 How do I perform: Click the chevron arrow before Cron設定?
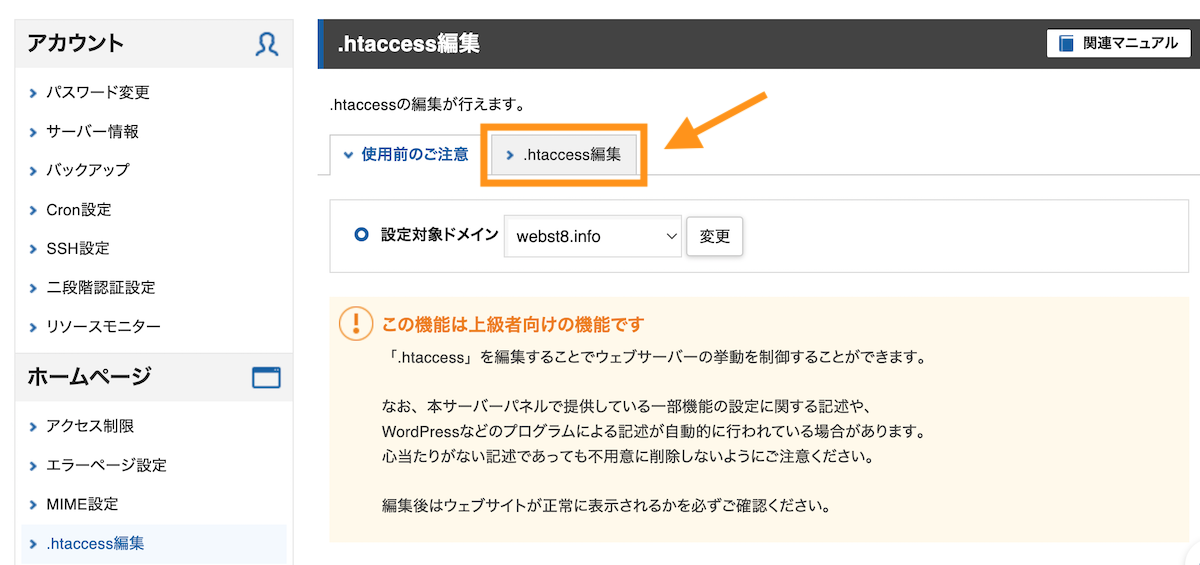click(34, 210)
